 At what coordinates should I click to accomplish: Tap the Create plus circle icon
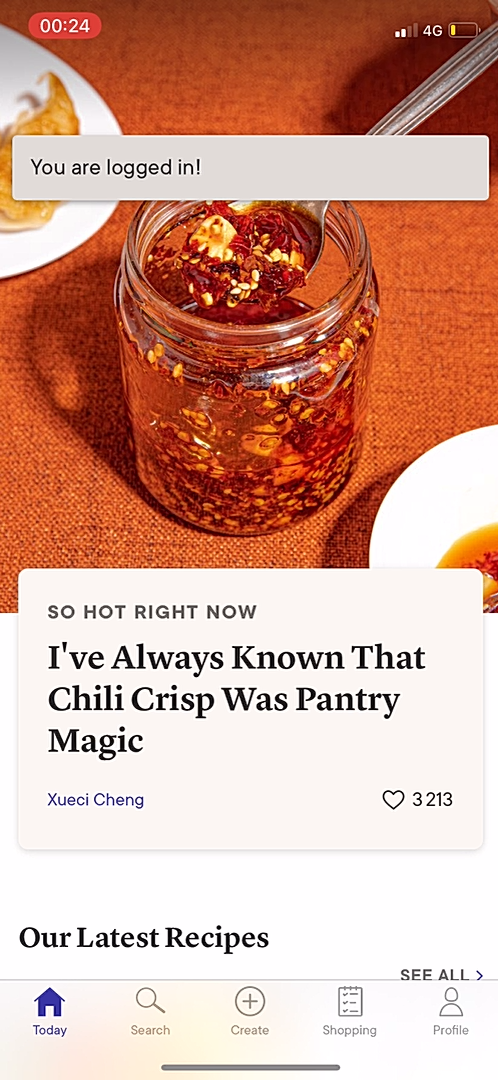tap(250, 1001)
